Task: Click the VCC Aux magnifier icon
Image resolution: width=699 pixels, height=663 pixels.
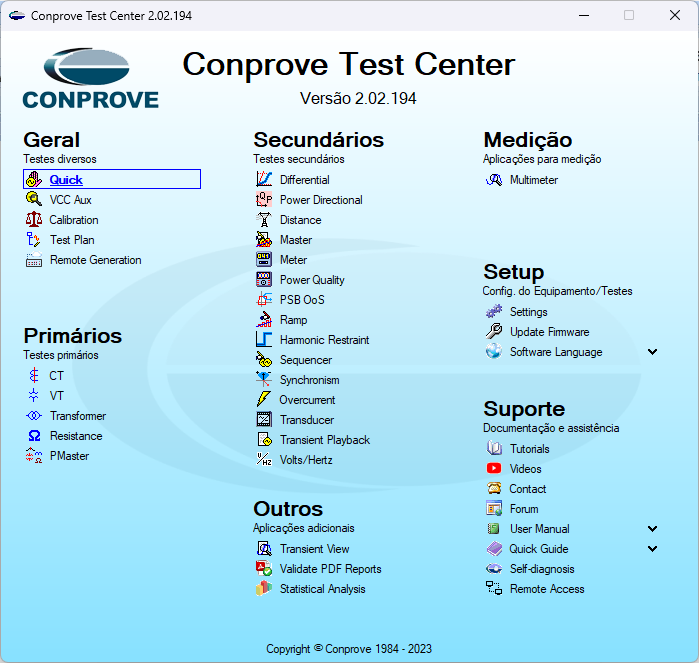Action: 33,199
